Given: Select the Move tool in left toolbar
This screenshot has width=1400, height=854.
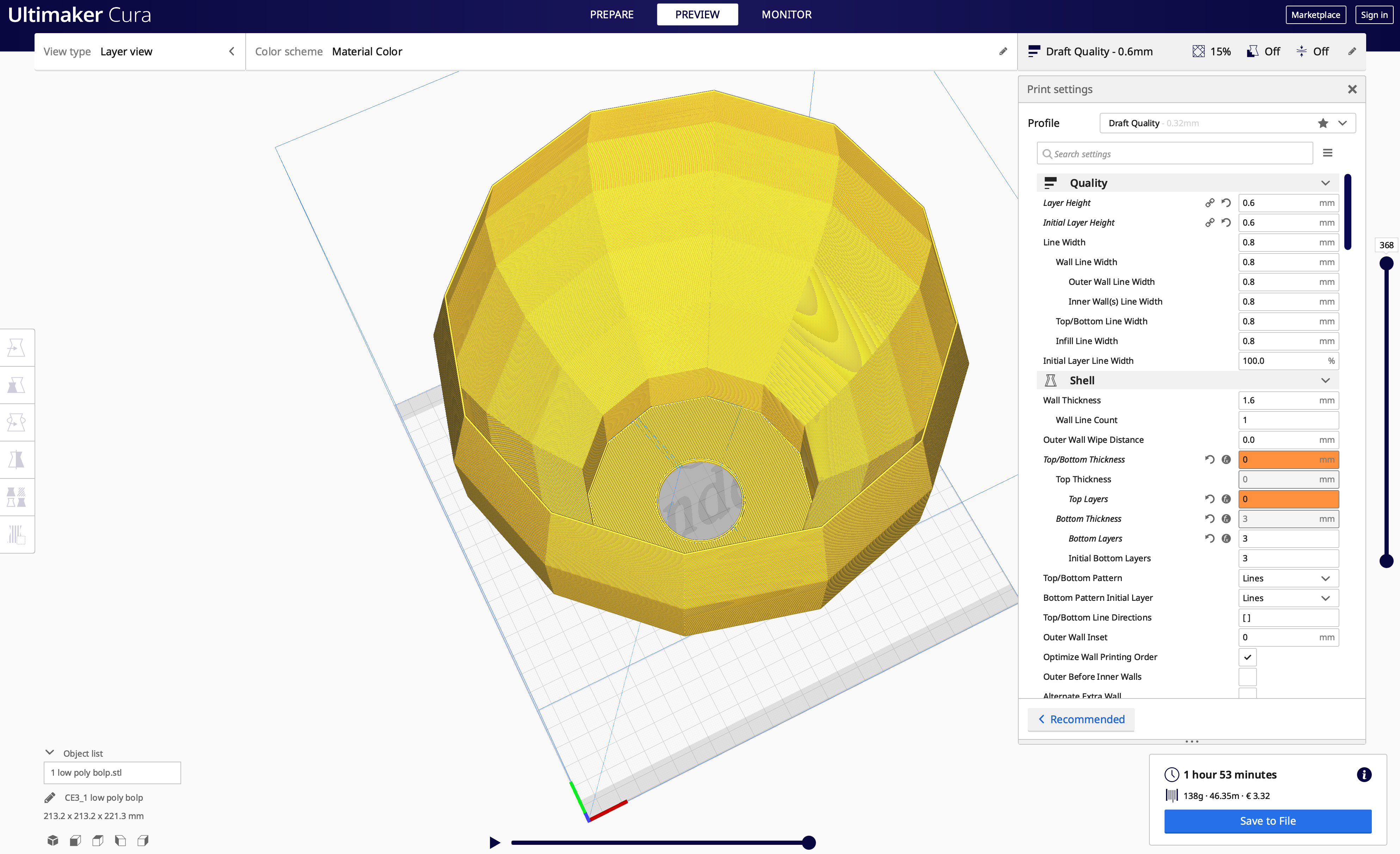Looking at the screenshot, I should 16,347.
